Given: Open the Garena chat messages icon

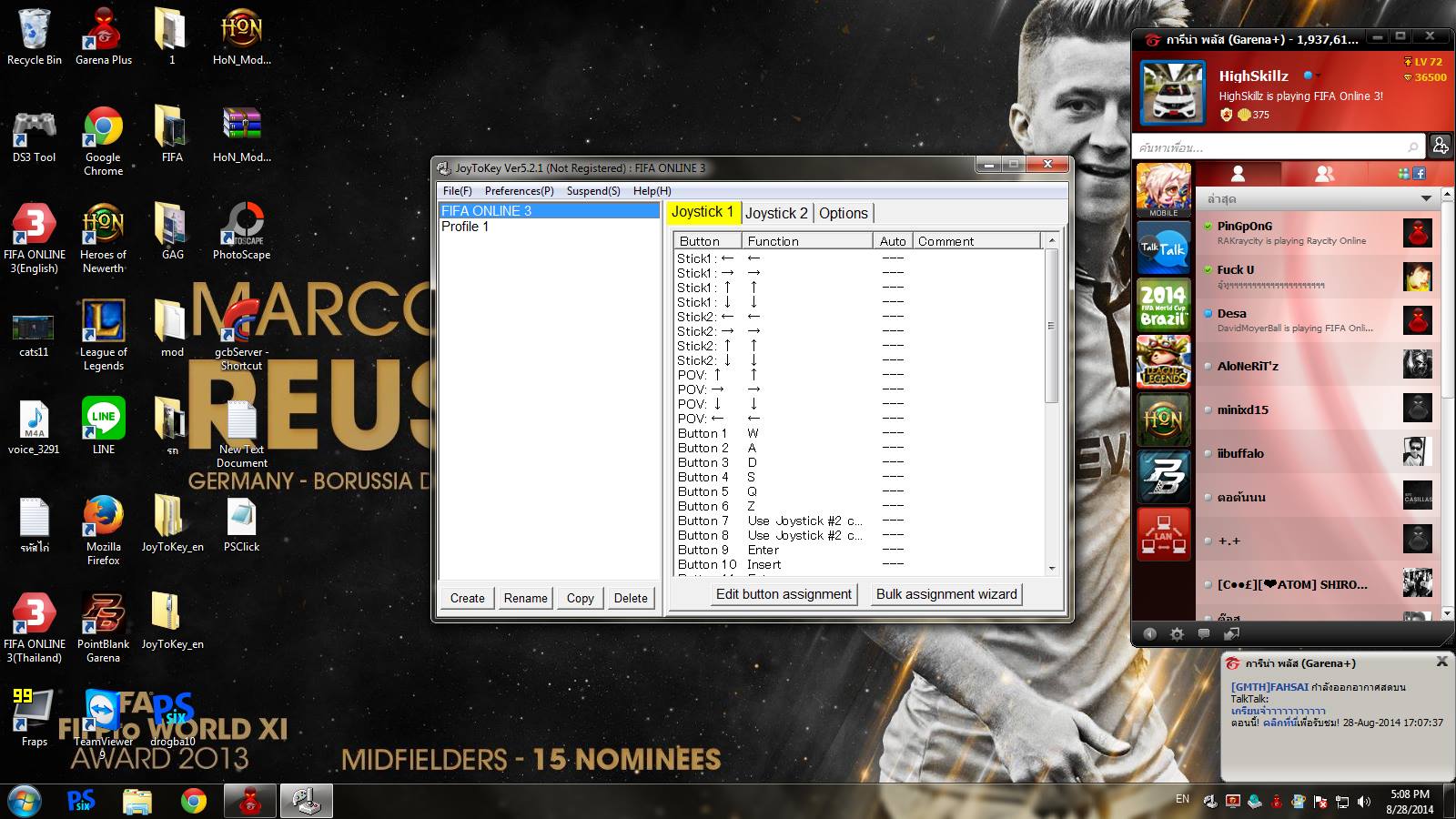Looking at the screenshot, I should point(1204,633).
